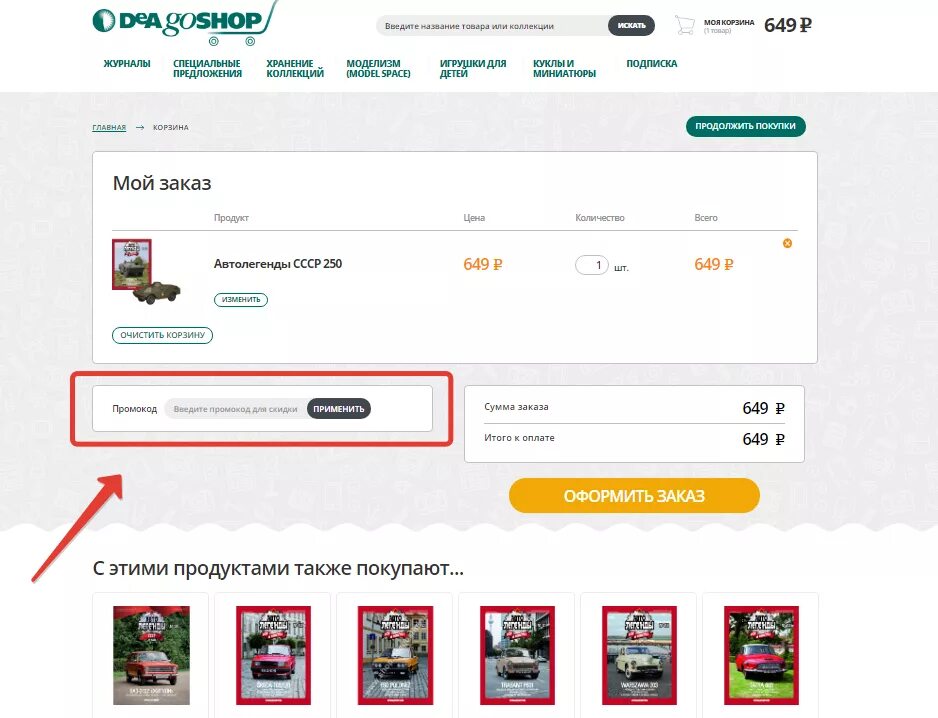Click ПРОДОЛЖИТЬ ПОКУПКИ button
This screenshot has width=938, height=718.
[745, 126]
